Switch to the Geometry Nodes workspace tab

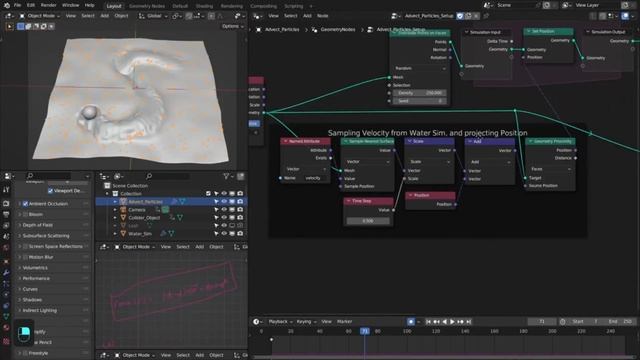pyautogui.click(x=147, y=6)
